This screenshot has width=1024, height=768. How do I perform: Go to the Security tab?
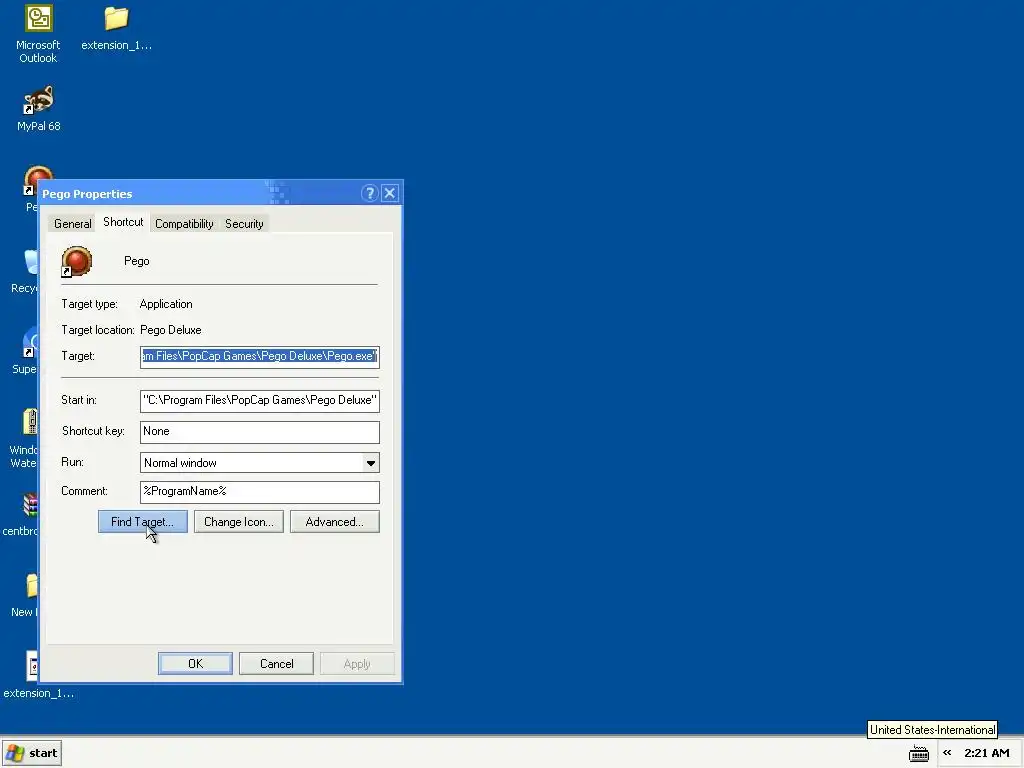coord(244,223)
